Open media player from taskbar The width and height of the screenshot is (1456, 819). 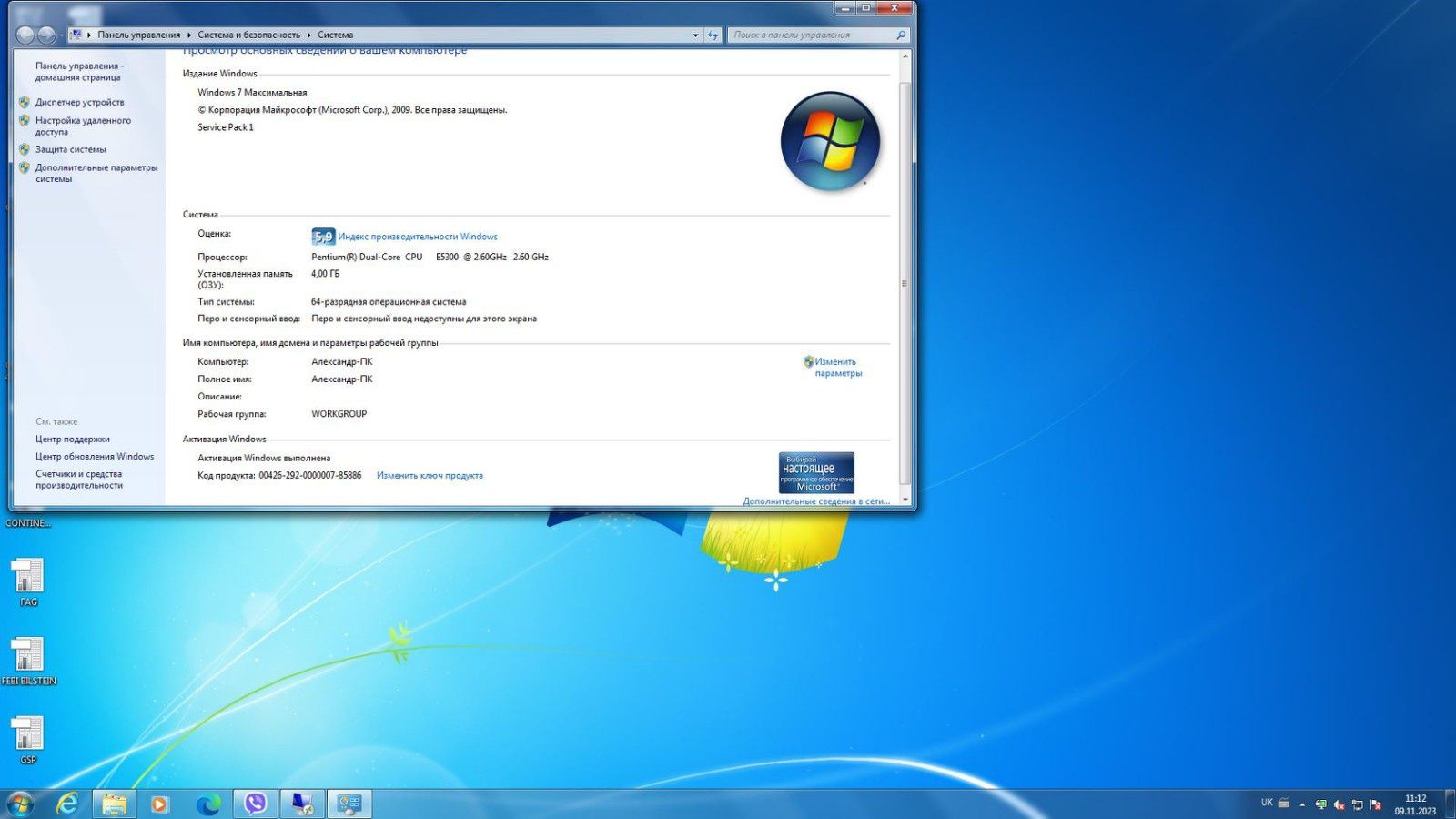[160, 804]
